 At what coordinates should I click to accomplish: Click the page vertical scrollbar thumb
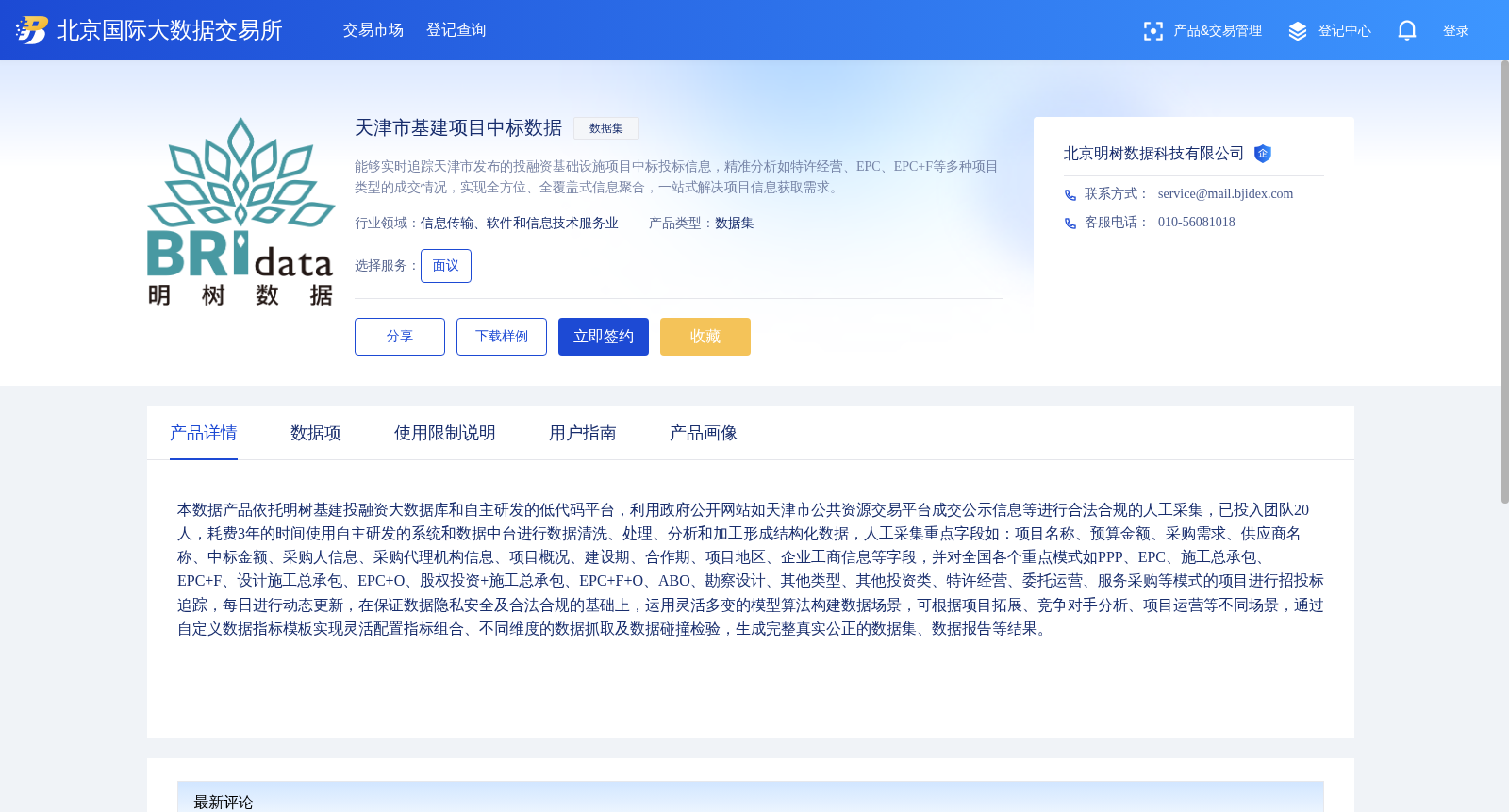pyautogui.click(x=1505, y=282)
